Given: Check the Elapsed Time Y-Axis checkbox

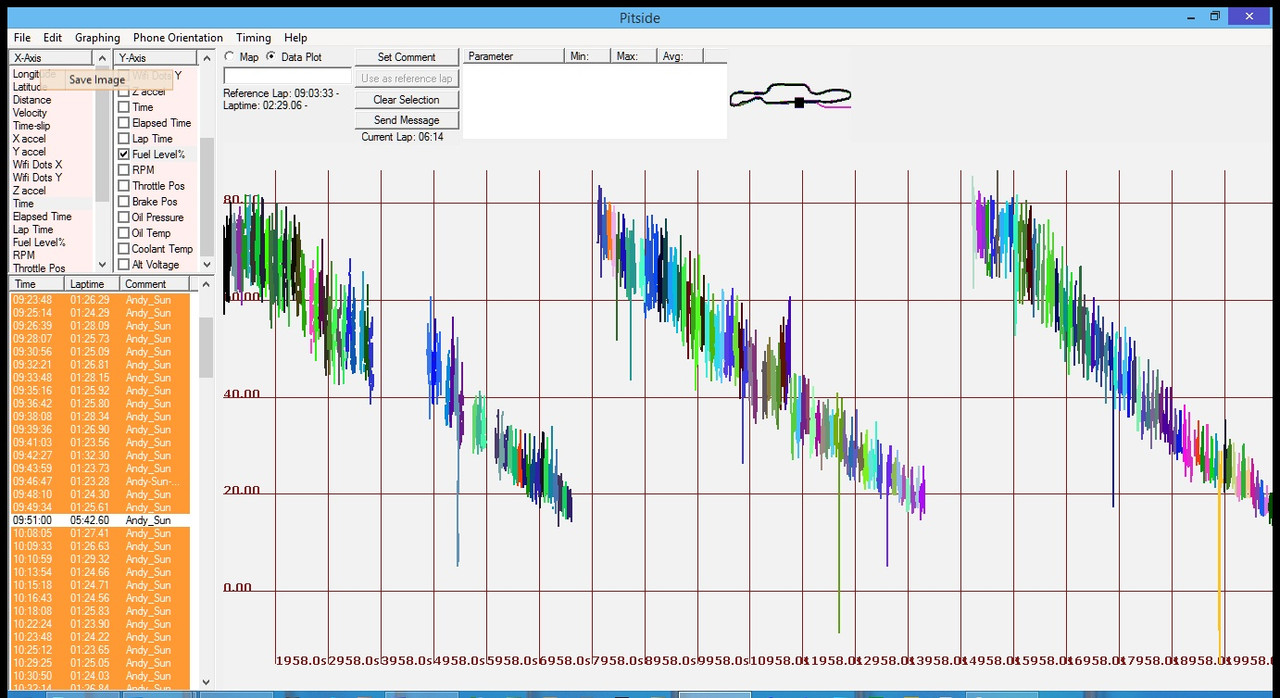Looking at the screenshot, I should (x=124, y=123).
